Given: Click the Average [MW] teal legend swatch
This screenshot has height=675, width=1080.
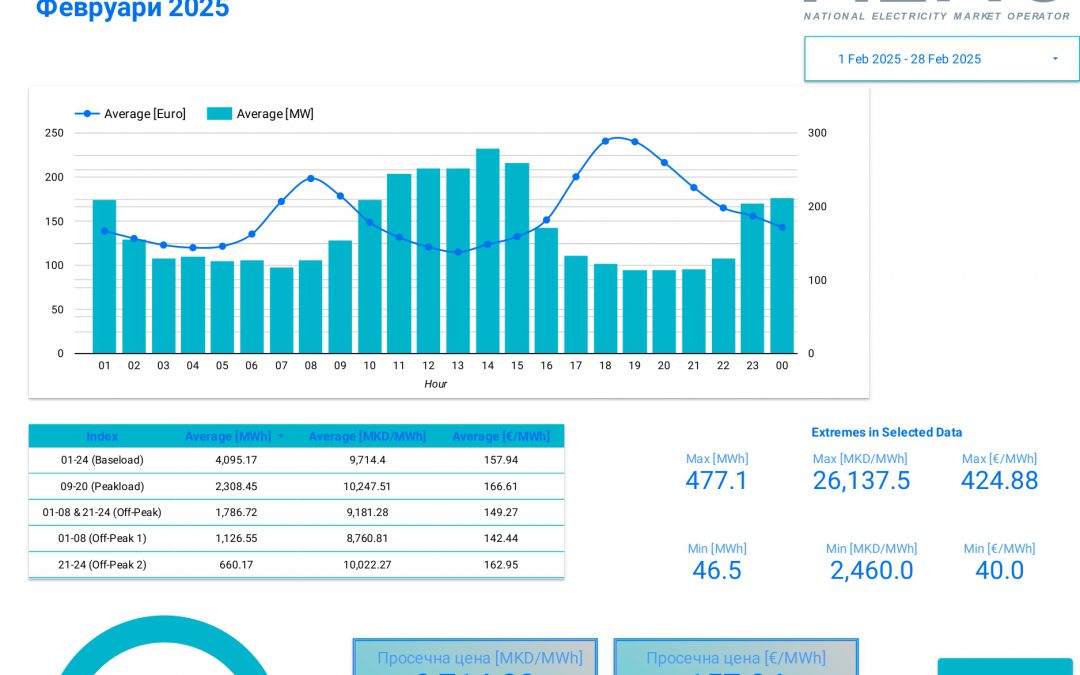Looking at the screenshot, I should point(219,114).
